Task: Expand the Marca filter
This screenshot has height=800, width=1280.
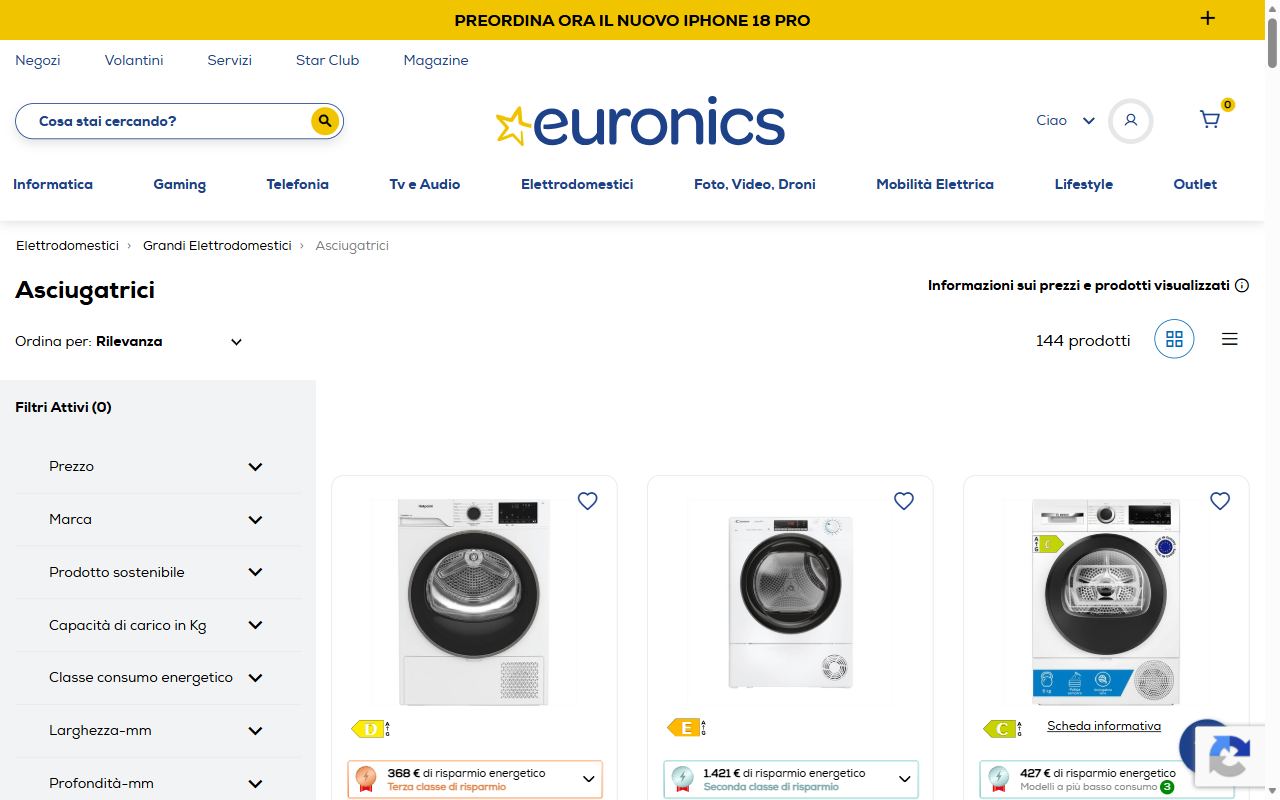Action: click(157, 519)
